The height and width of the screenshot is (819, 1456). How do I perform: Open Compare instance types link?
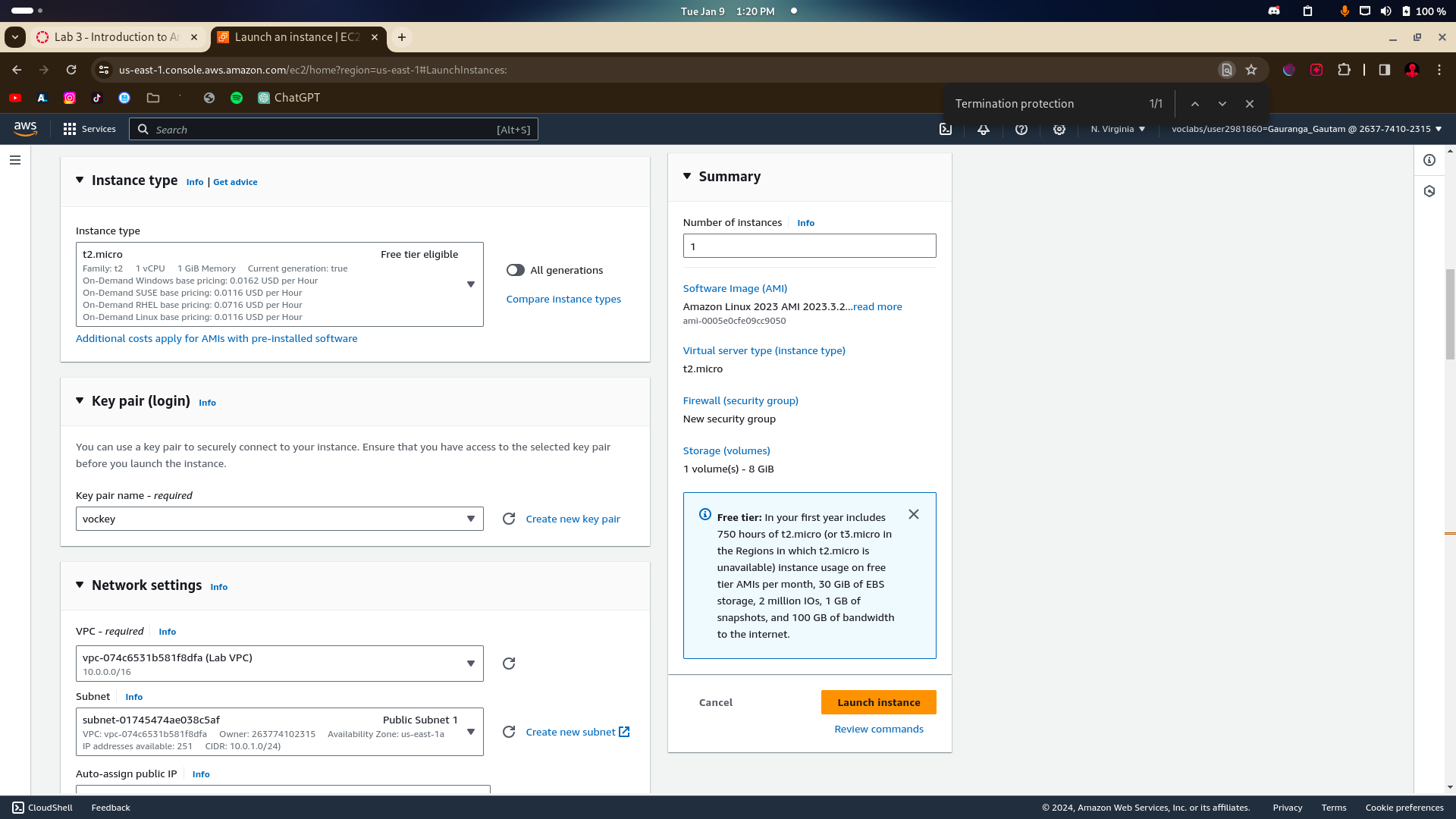pyautogui.click(x=563, y=300)
